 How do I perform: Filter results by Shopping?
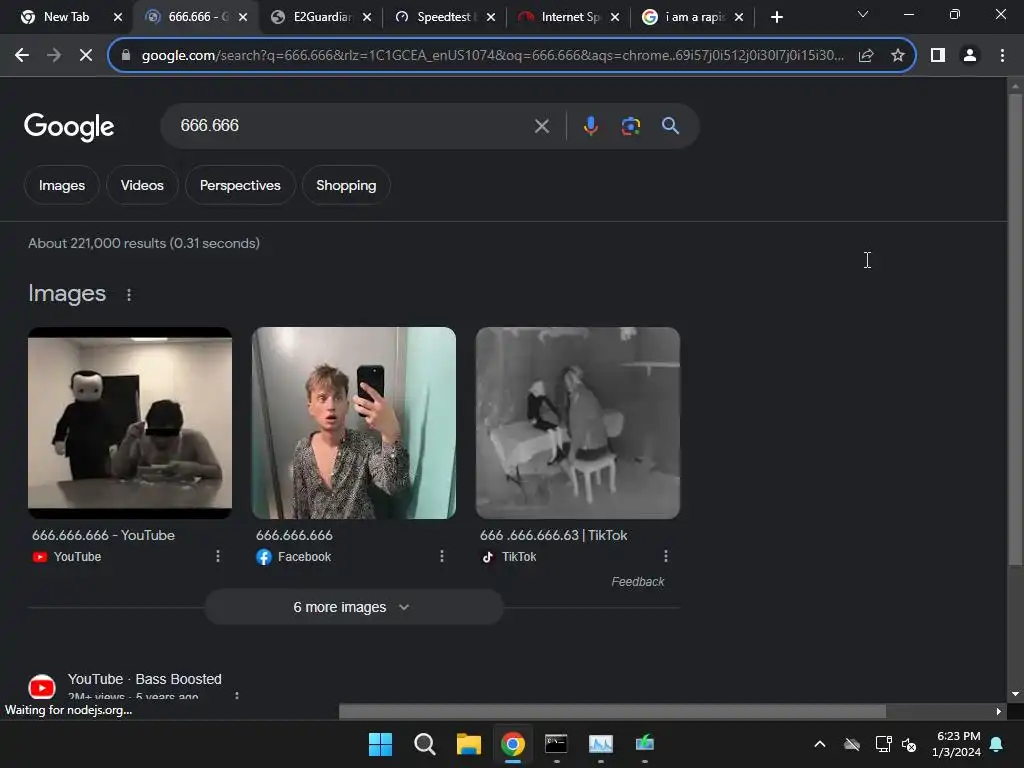(x=346, y=185)
